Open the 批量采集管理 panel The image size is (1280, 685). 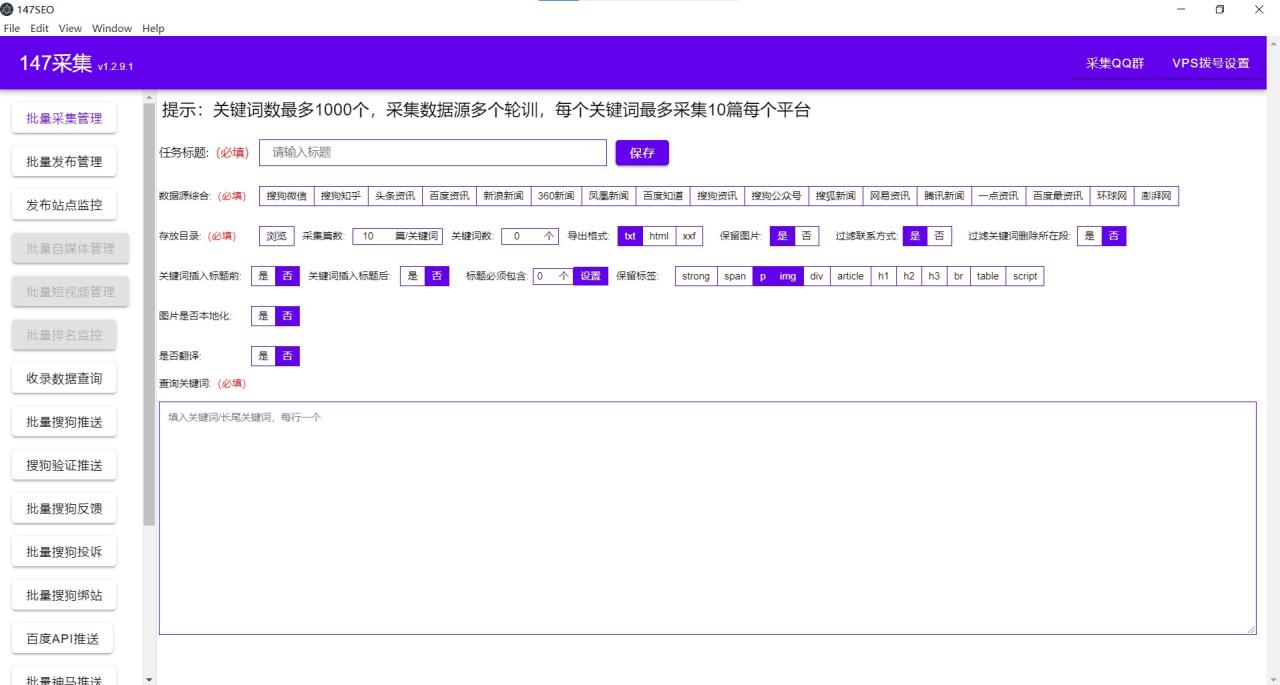click(63, 117)
